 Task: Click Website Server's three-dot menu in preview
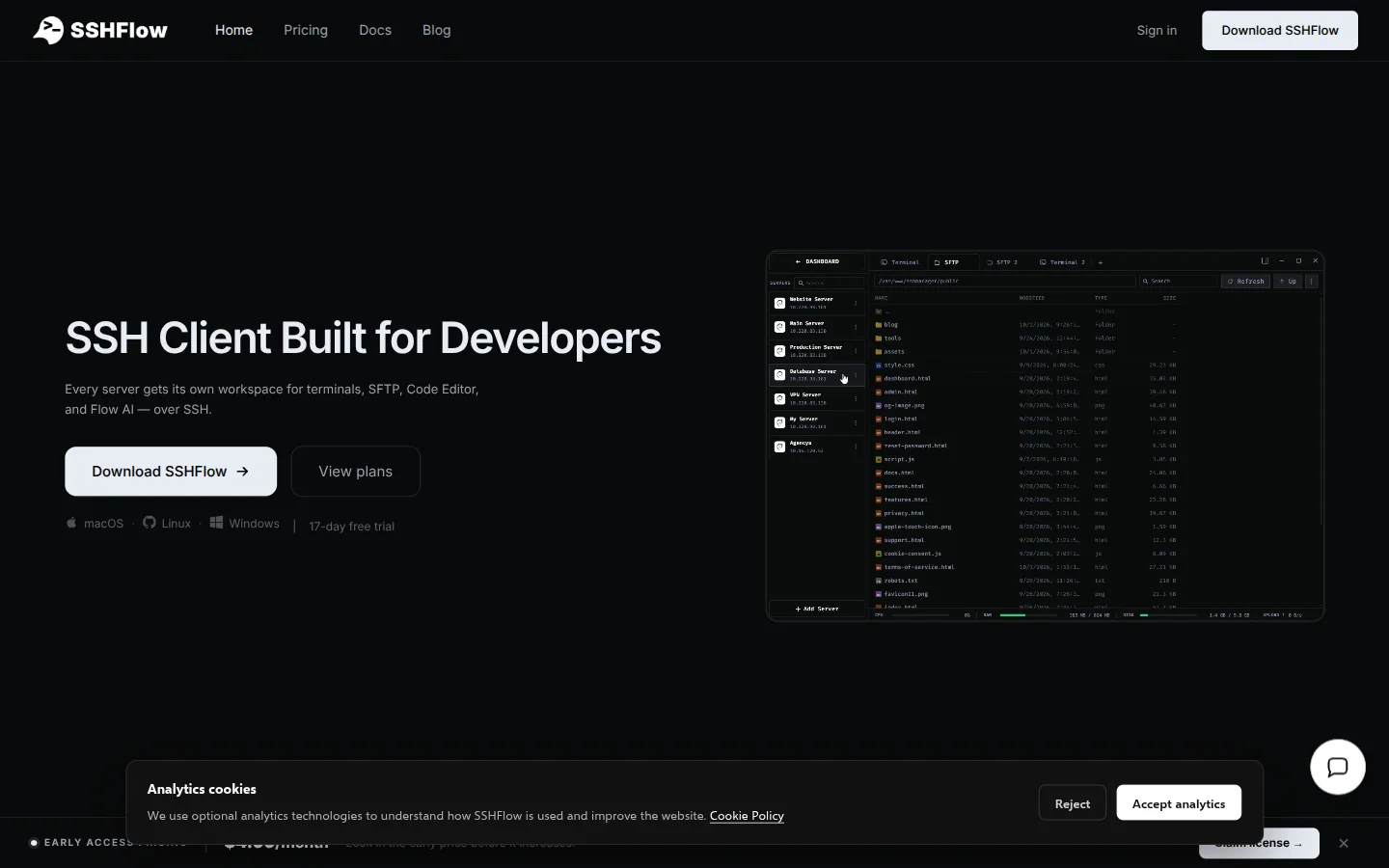coord(856,303)
